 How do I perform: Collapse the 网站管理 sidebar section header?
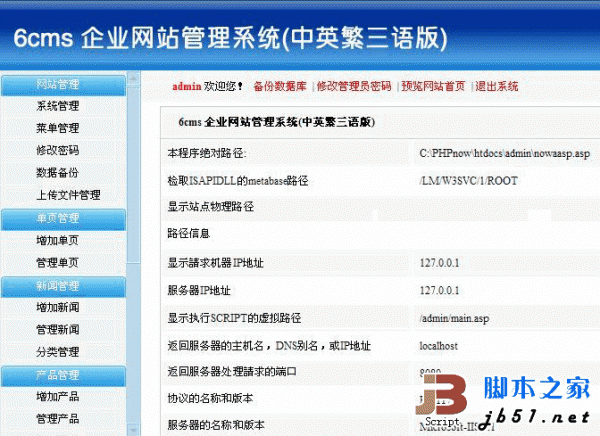63,85
